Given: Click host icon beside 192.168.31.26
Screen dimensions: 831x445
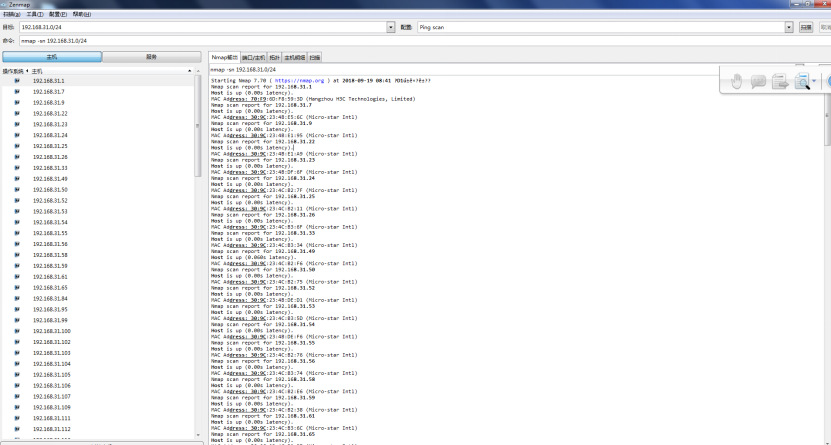Looking at the screenshot, I should 17,157.
